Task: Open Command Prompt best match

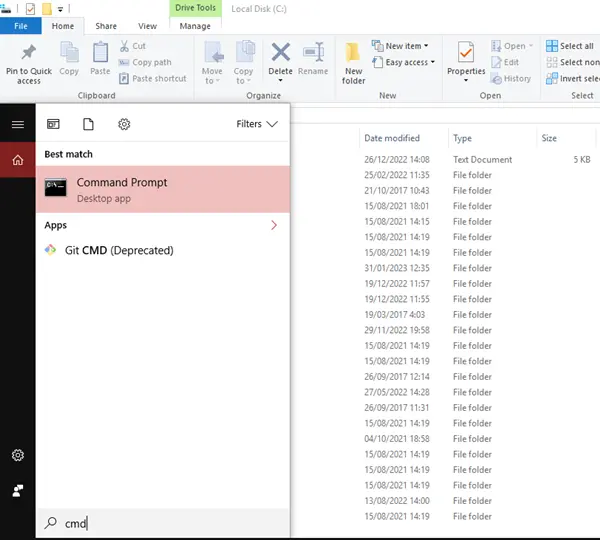Action: click(x=163, y=189)
